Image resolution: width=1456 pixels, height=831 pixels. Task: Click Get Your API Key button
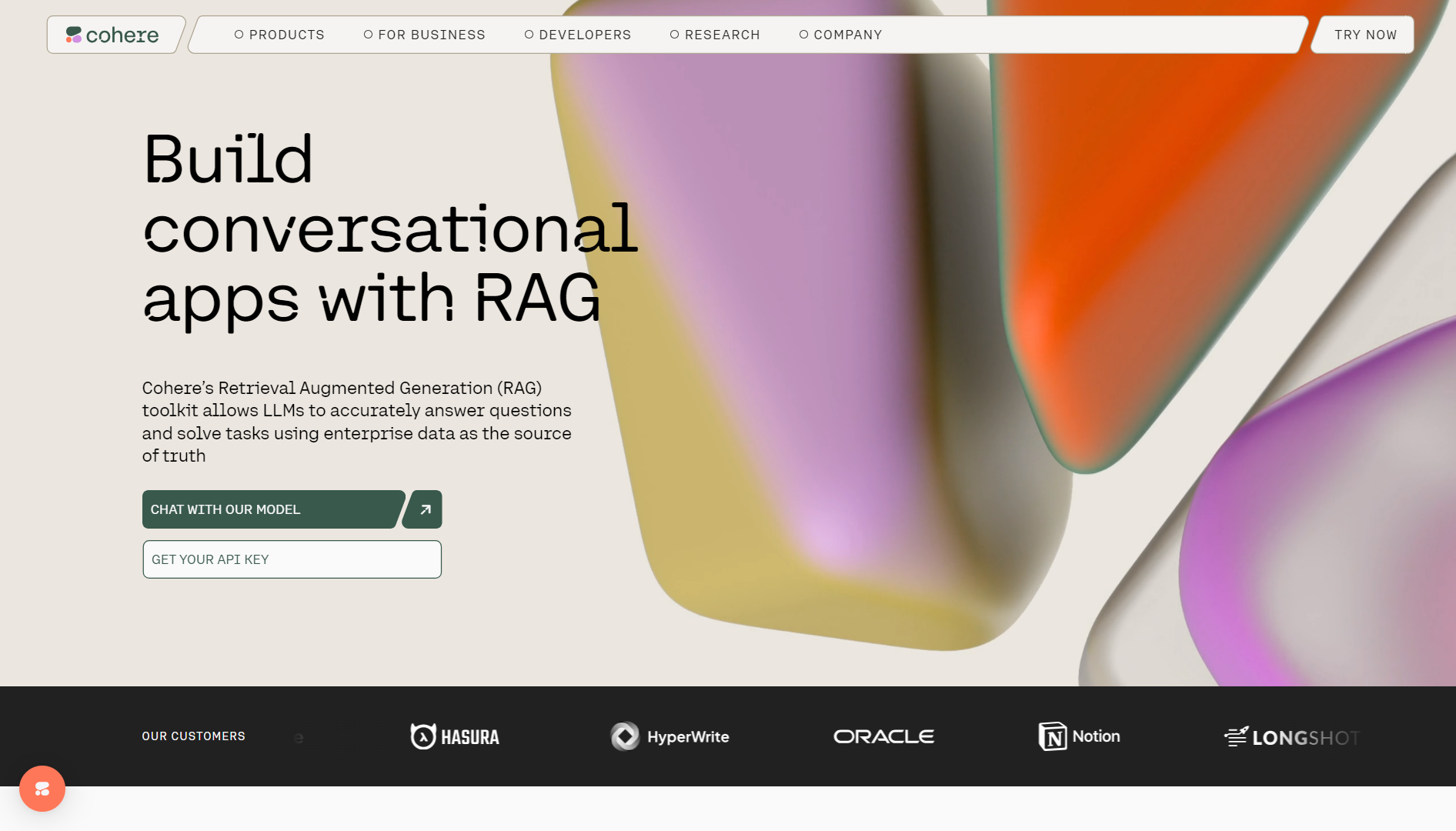click(x=292, y=559)
